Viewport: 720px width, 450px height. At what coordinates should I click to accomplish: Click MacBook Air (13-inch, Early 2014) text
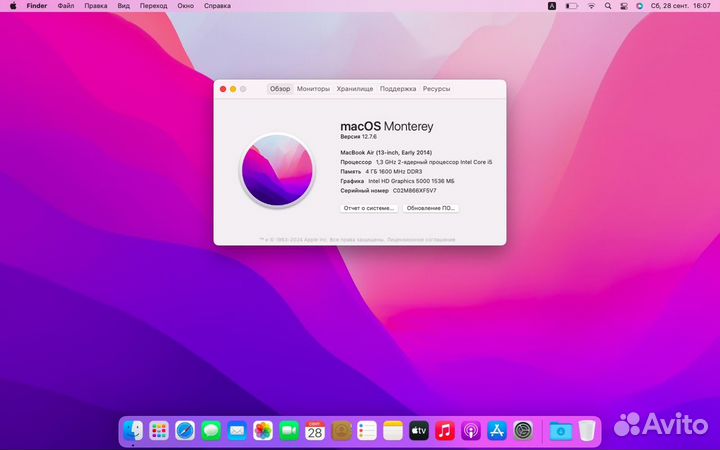(x=386, y=152)
